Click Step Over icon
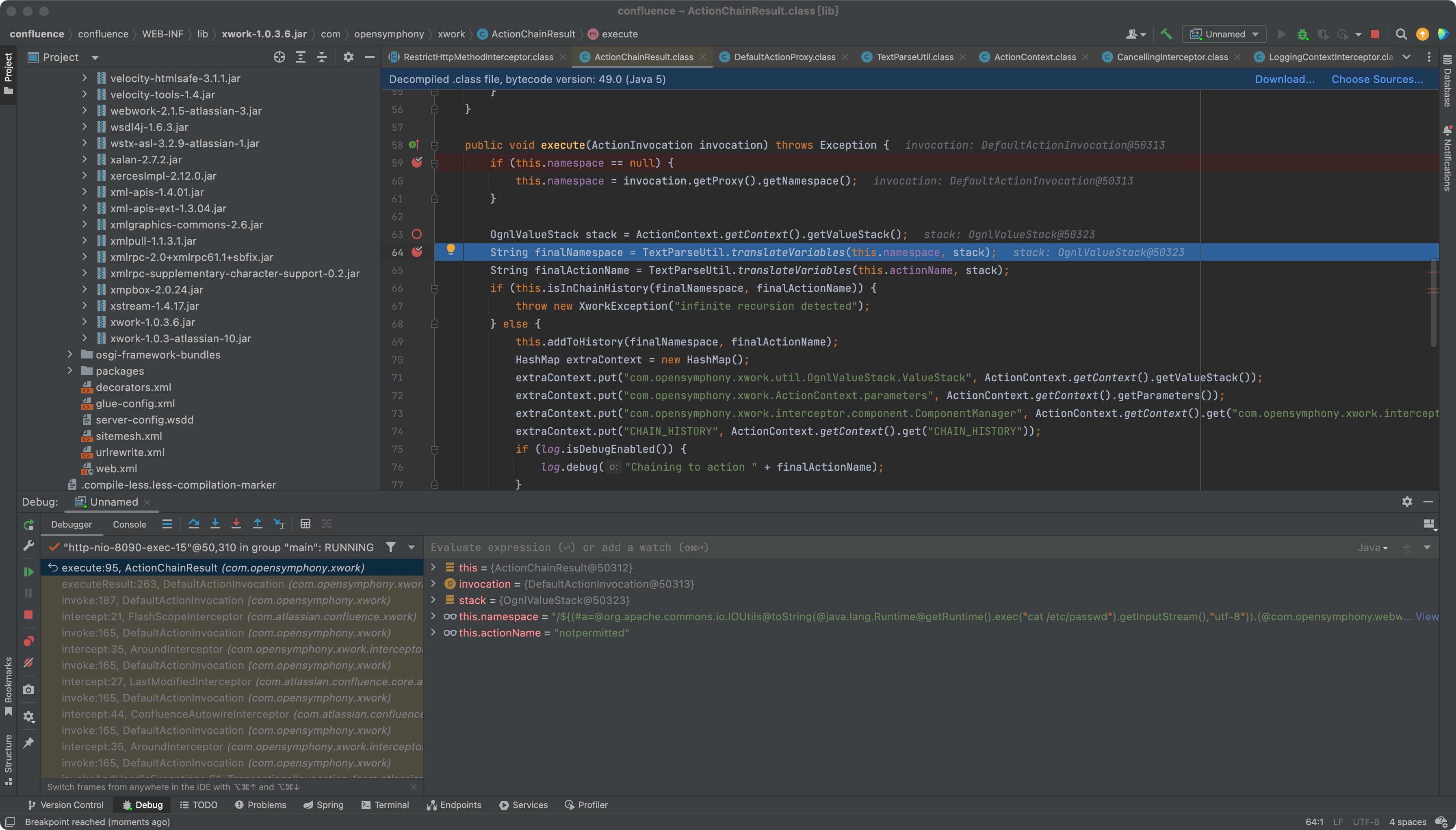This screenshot has height=830, width=1456. coord(194,523)
